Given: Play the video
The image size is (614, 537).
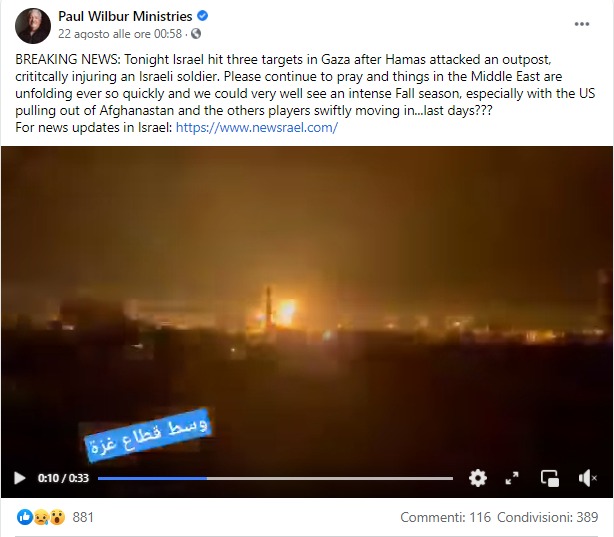Looking at the screenshot, I should pyautogui.click(x=20, y=478).
